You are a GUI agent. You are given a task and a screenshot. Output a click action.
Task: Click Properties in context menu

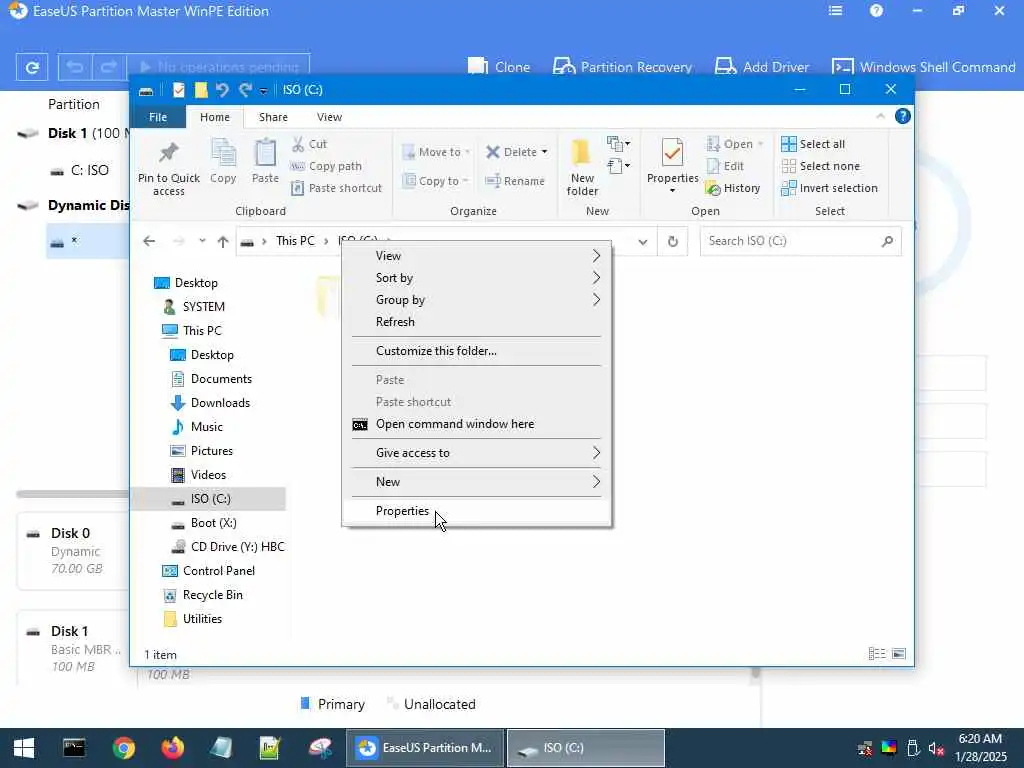pos(477,511)
